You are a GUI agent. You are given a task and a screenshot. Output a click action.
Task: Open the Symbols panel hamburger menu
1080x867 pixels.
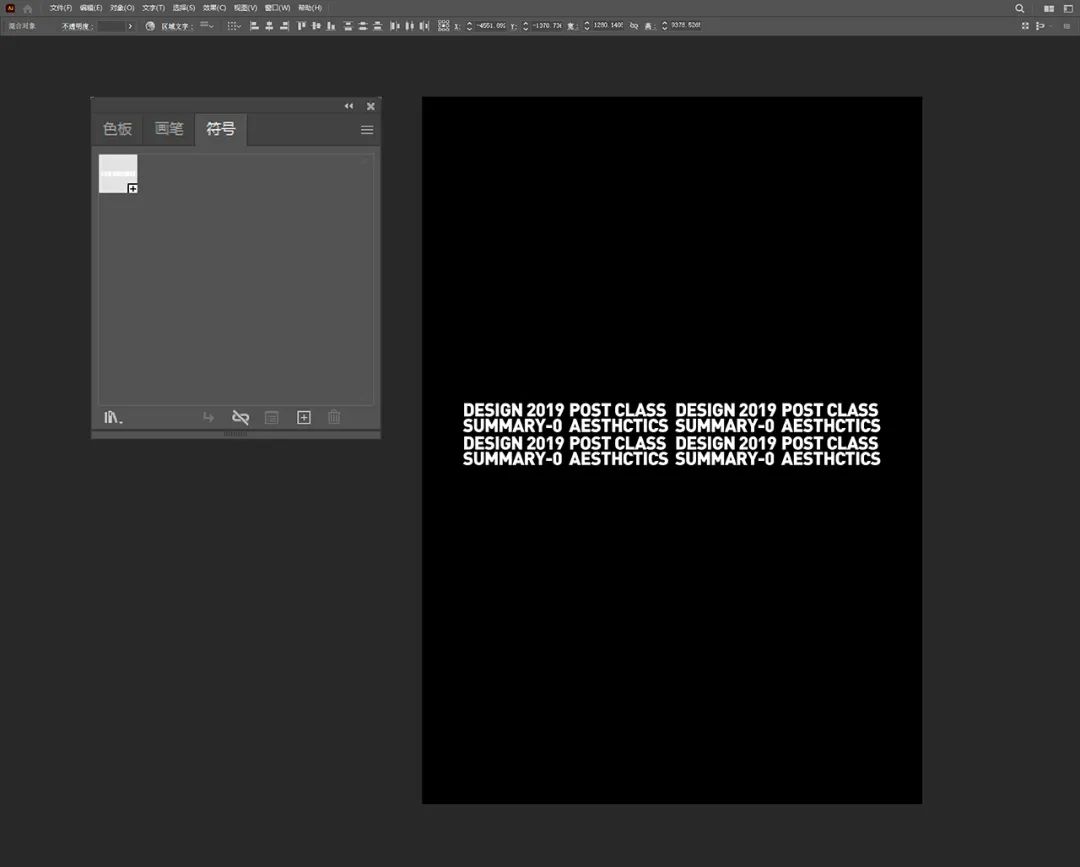(x=367, y=130)
